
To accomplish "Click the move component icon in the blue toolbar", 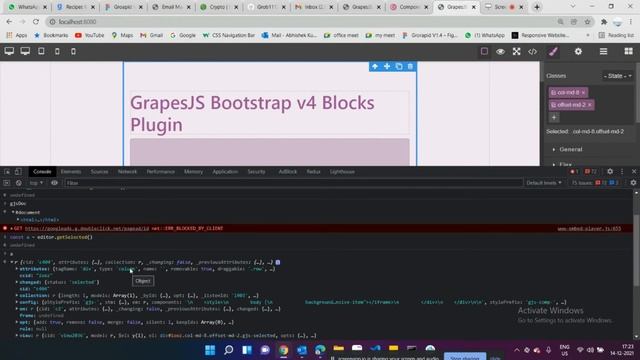I will pyautogui.click(x=387, y=67).
